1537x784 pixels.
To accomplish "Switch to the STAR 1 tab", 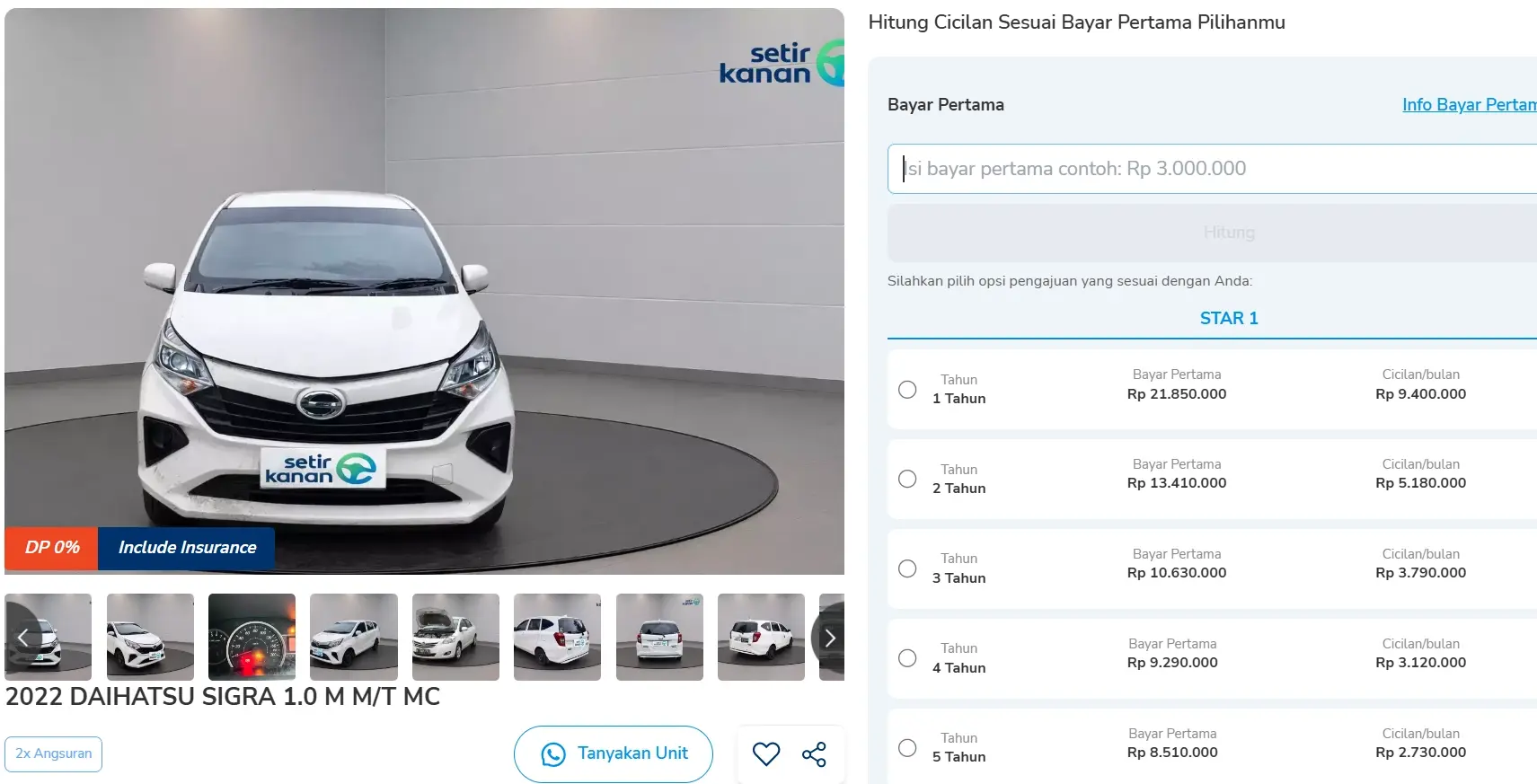I will point(1228,318).
